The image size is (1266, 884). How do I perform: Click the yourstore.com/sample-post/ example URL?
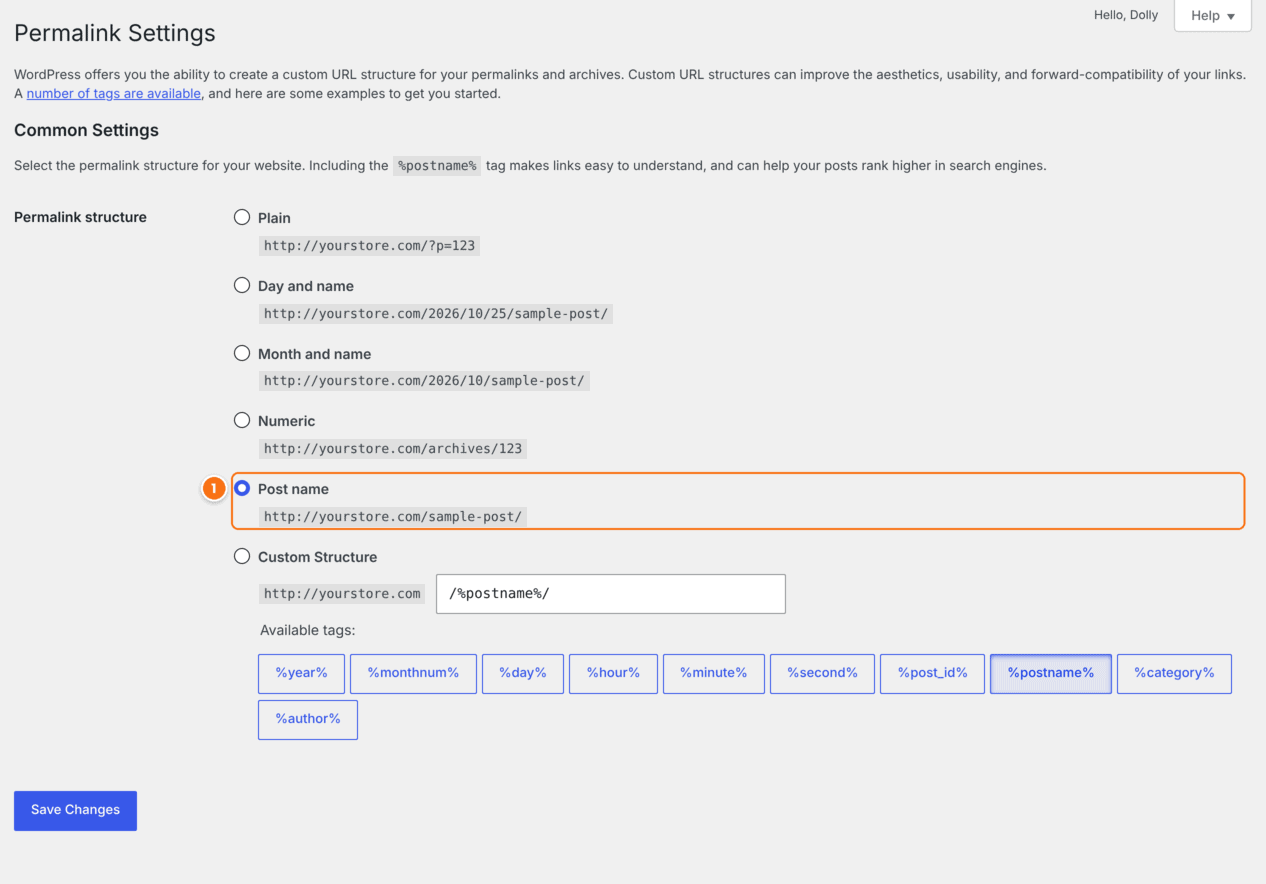[393, 516]
